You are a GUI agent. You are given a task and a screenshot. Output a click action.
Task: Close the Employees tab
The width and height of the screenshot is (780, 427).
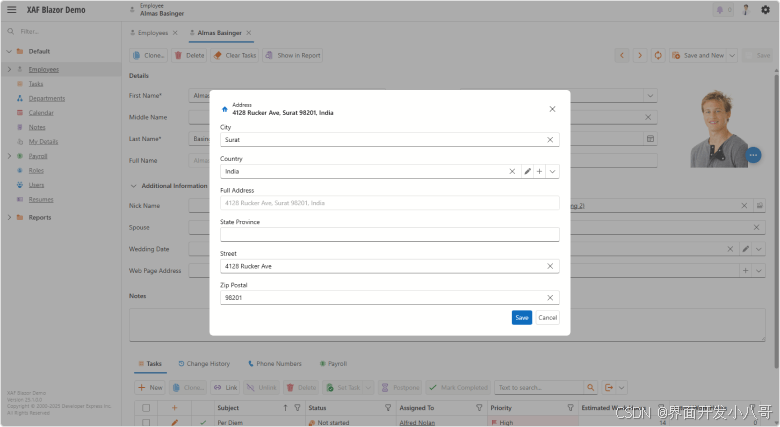175,33
